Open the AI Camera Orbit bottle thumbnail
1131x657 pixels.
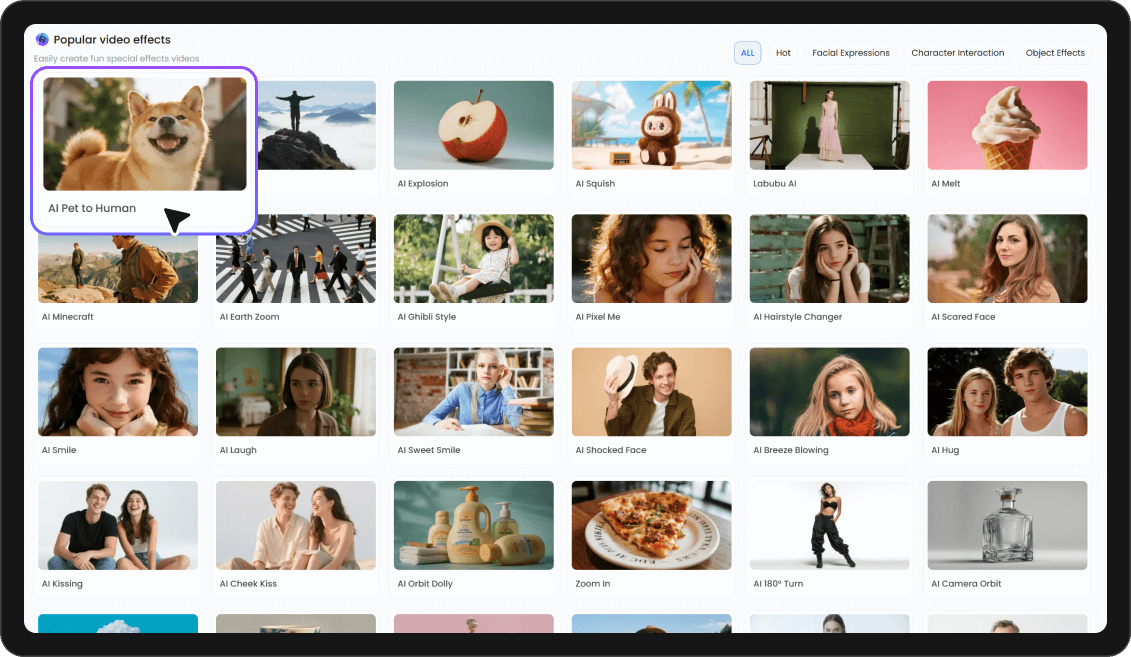point(1007,525)
